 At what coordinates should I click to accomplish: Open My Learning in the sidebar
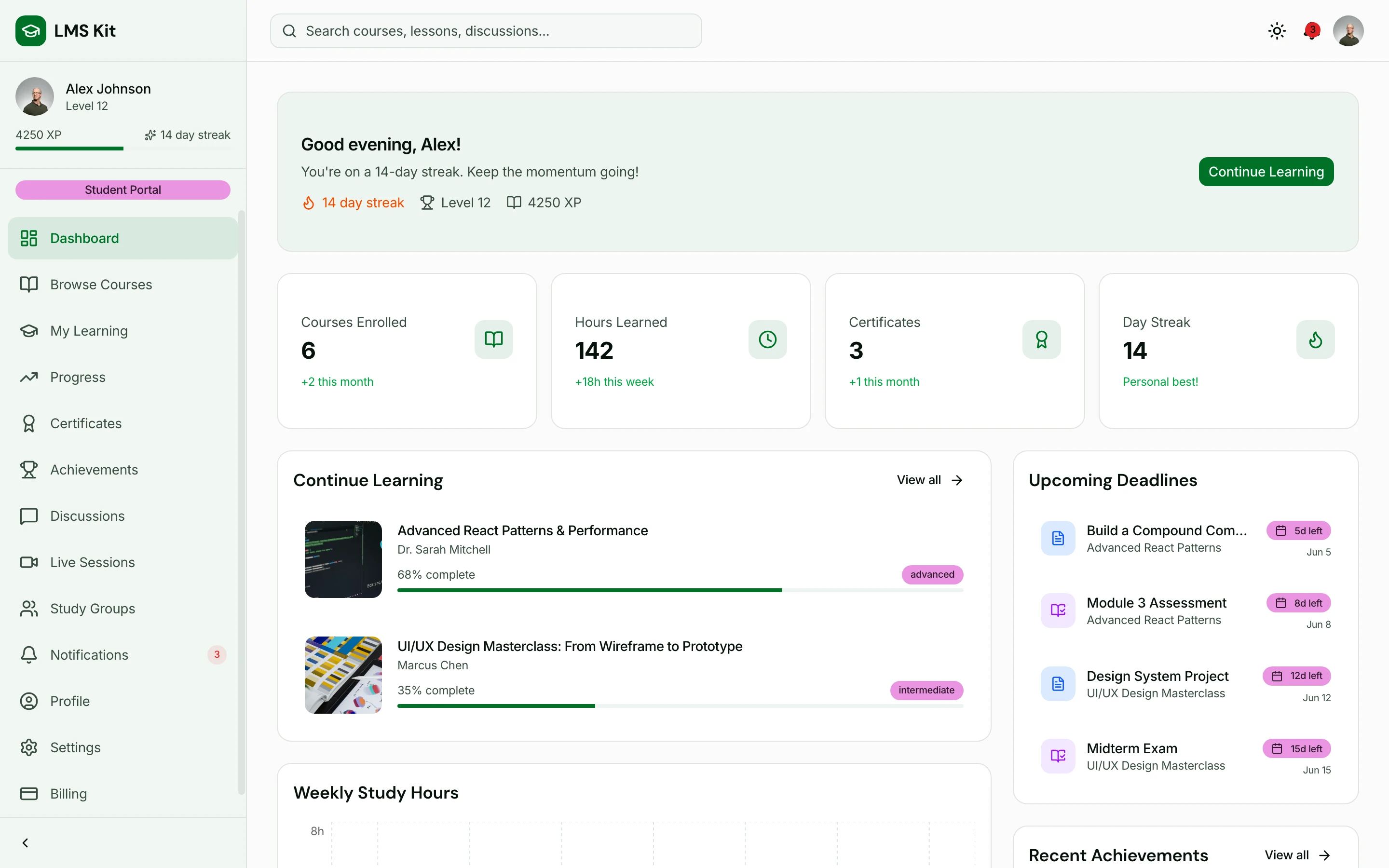point(123,331)
